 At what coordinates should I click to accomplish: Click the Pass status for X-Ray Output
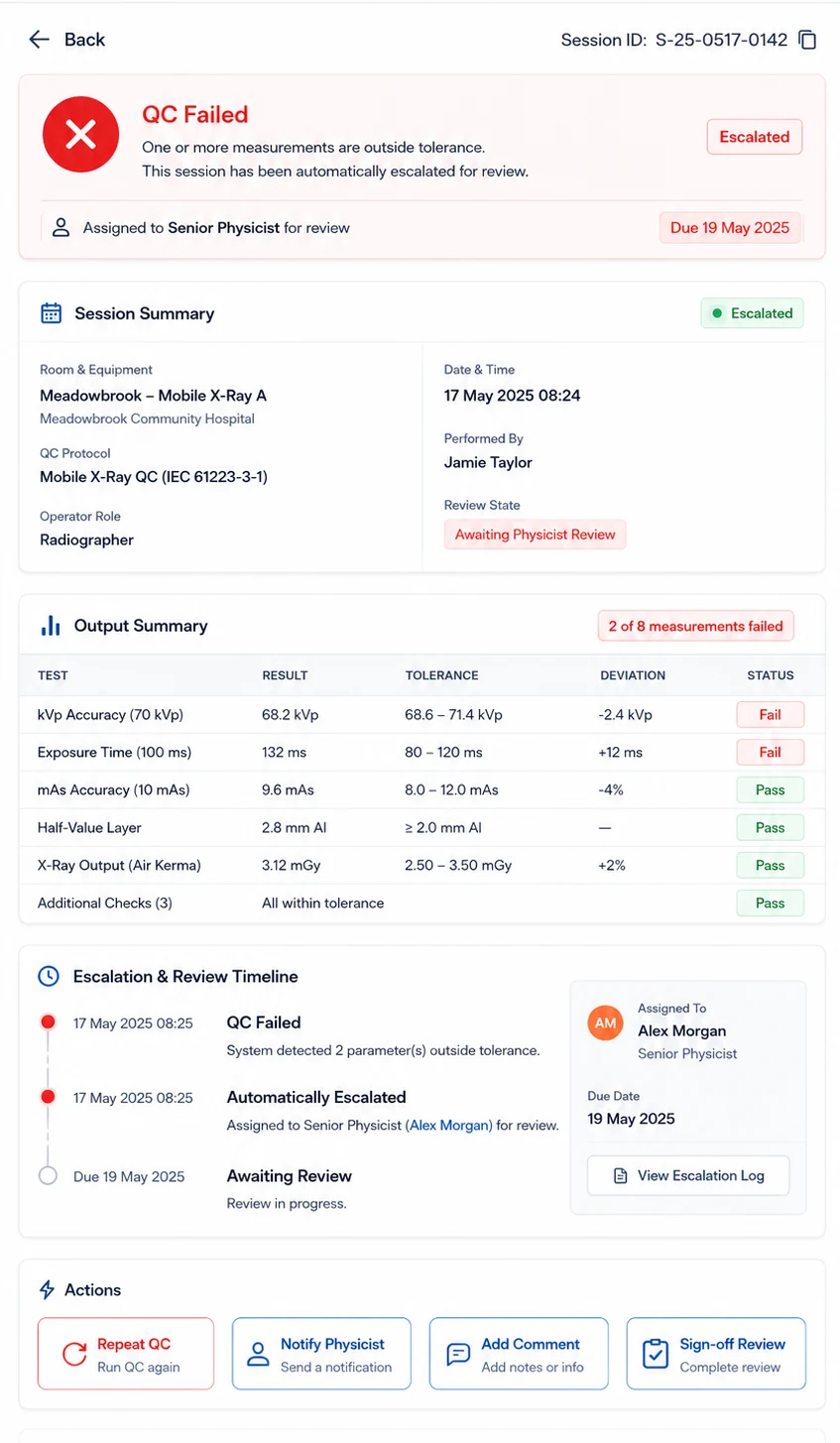coord(771,865)
